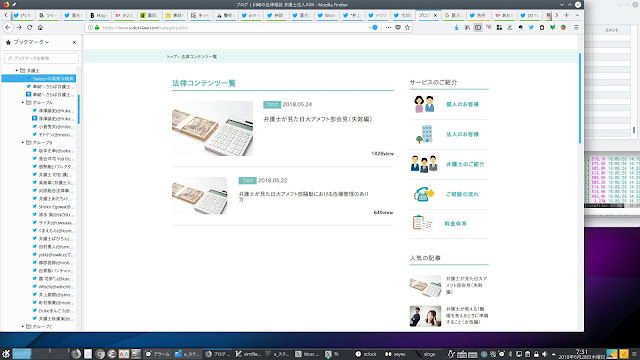Close the bookmarks sidebar
640x360 pixels.
click(x=74, y=42)
